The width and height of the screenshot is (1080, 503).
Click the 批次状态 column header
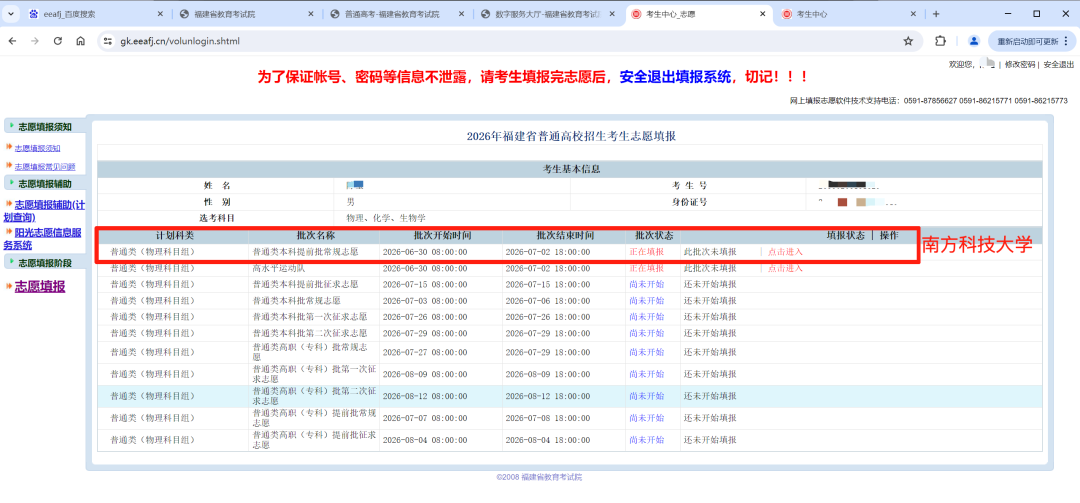(654, 235)
